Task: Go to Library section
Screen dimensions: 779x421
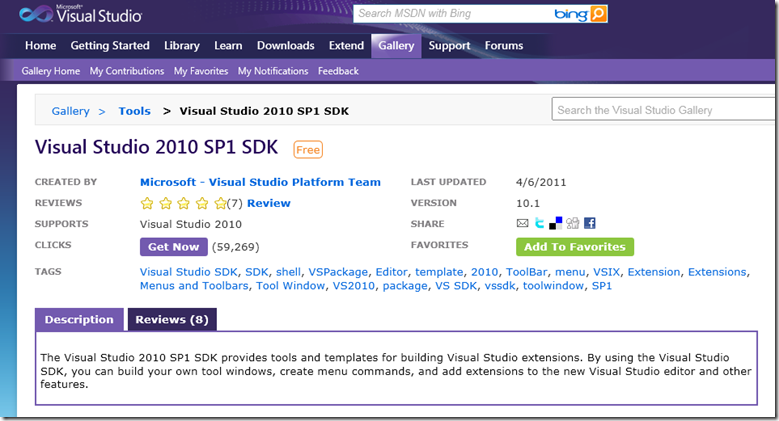Action: pos(182,46)
